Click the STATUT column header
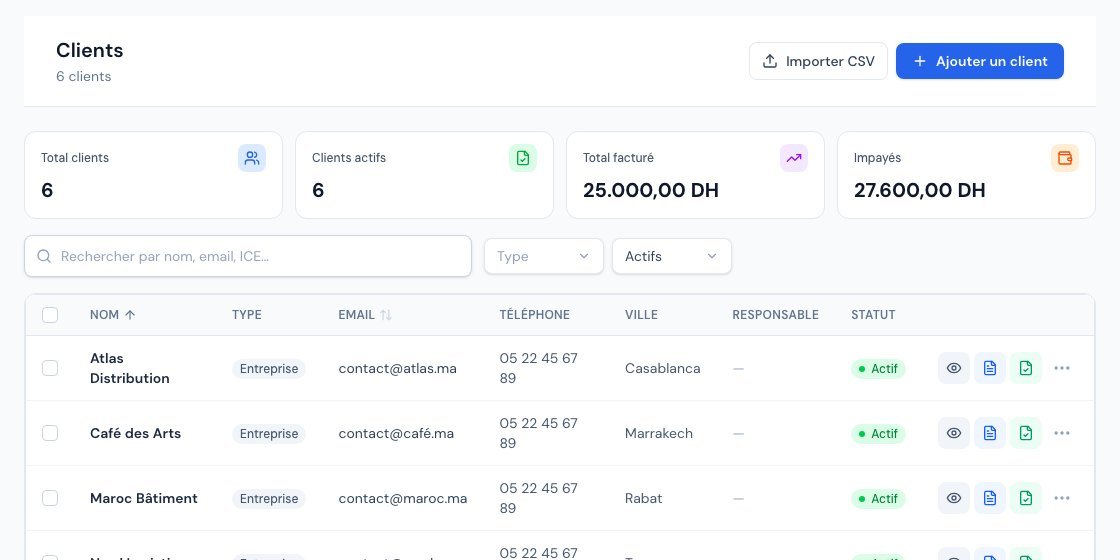 click(873, 315)
